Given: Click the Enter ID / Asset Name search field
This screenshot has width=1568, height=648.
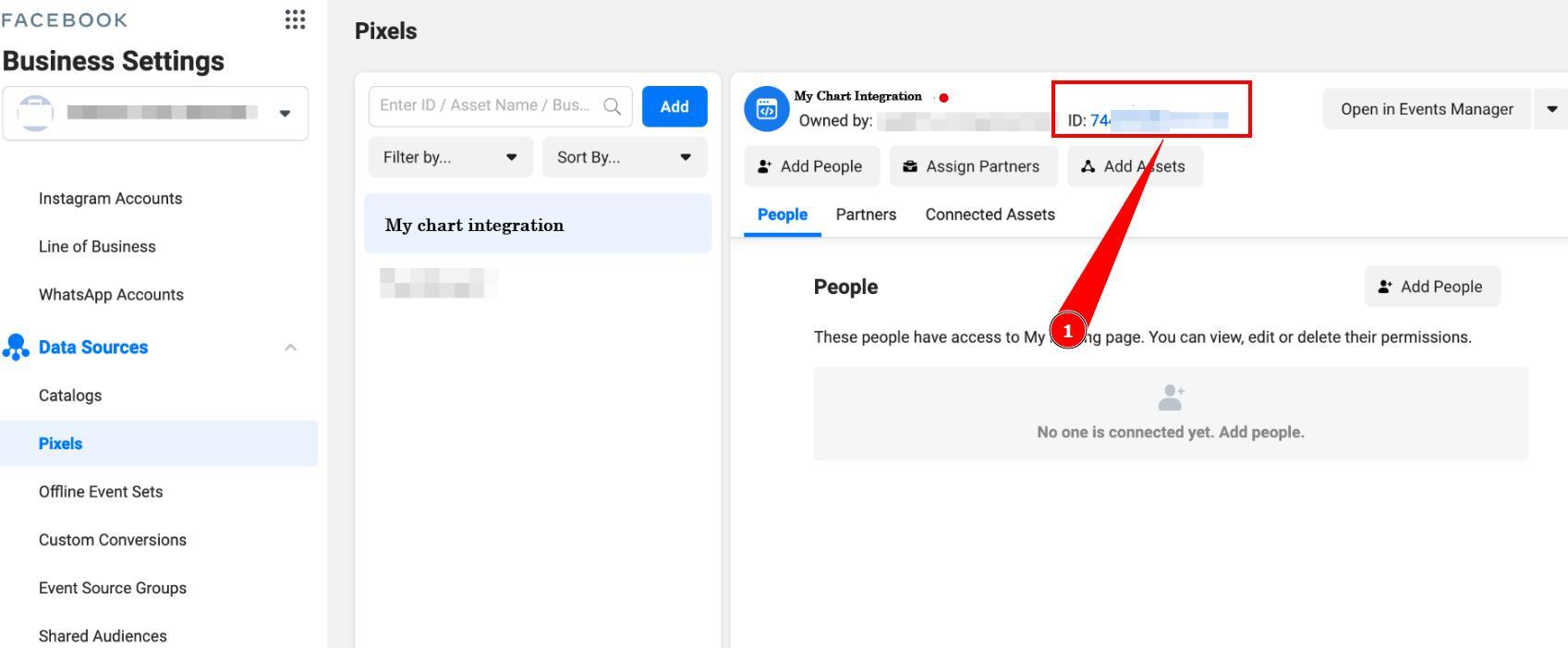Looking at the screenshot, I should (x=485, y=106).
